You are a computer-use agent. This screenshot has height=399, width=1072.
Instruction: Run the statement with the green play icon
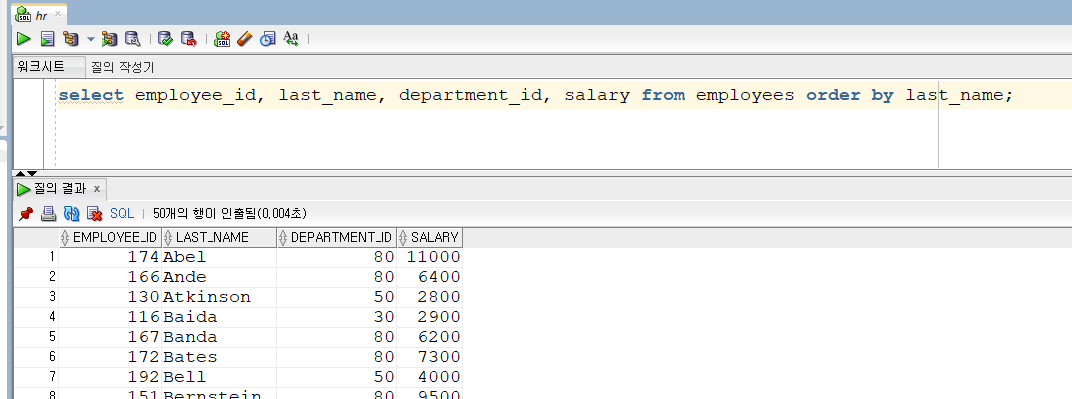[24, 39]
